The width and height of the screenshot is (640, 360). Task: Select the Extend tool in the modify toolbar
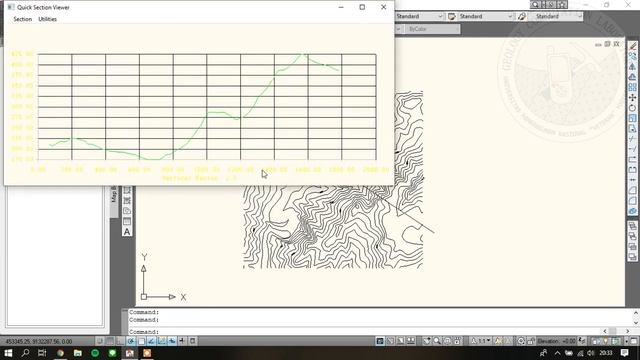(632, 149)
